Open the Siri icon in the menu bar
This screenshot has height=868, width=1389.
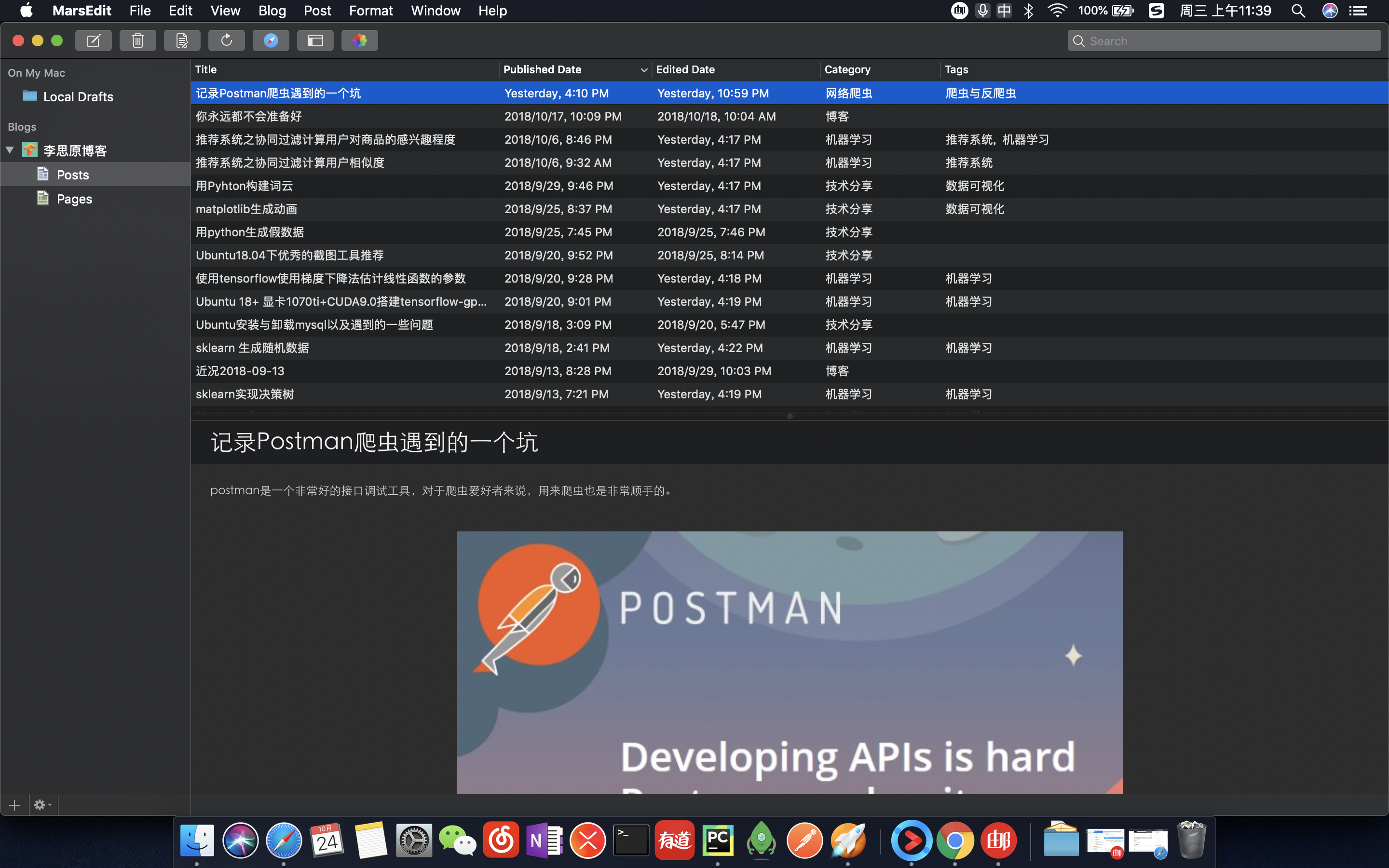point(1330,10)
